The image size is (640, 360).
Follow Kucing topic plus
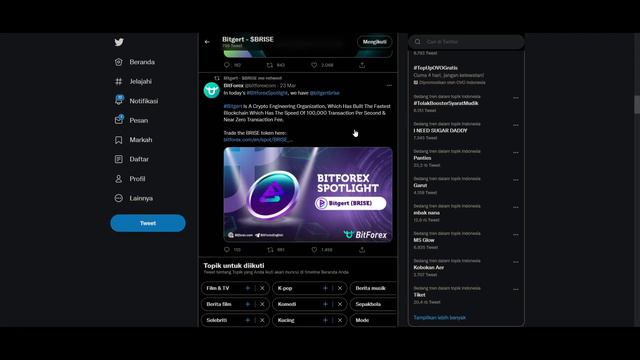pos(325,320)
